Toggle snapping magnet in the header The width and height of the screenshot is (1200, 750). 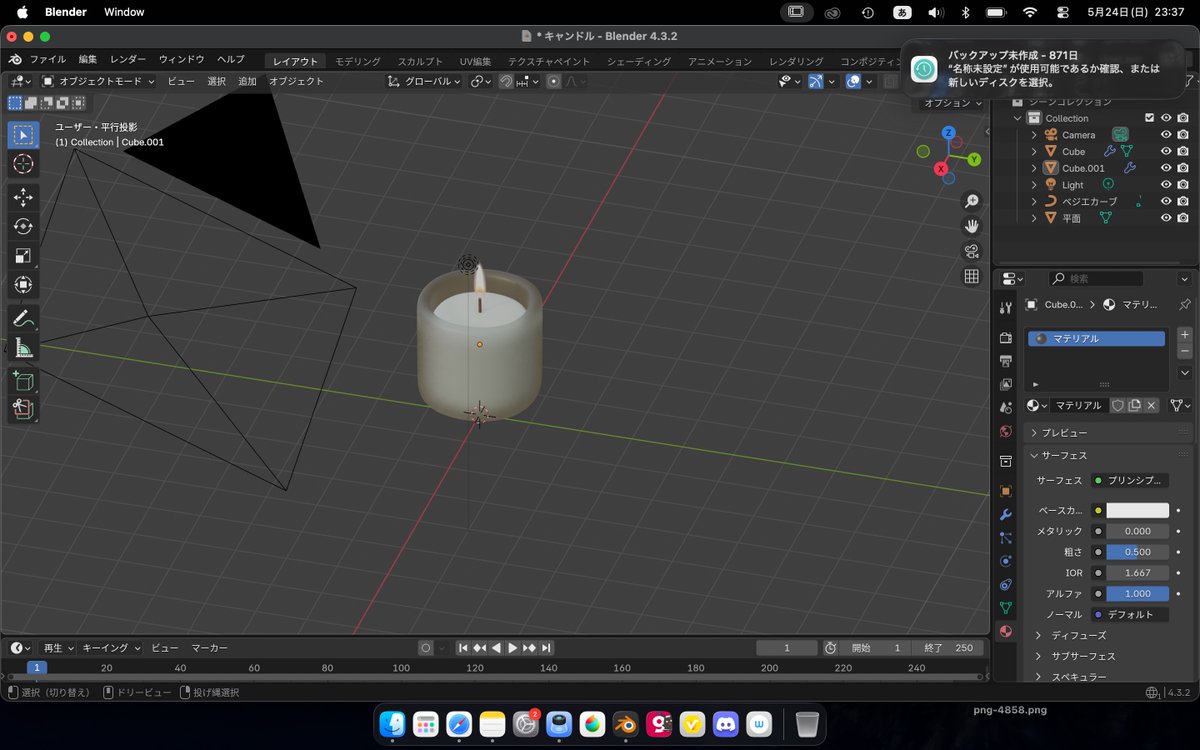tap(506, 81)
